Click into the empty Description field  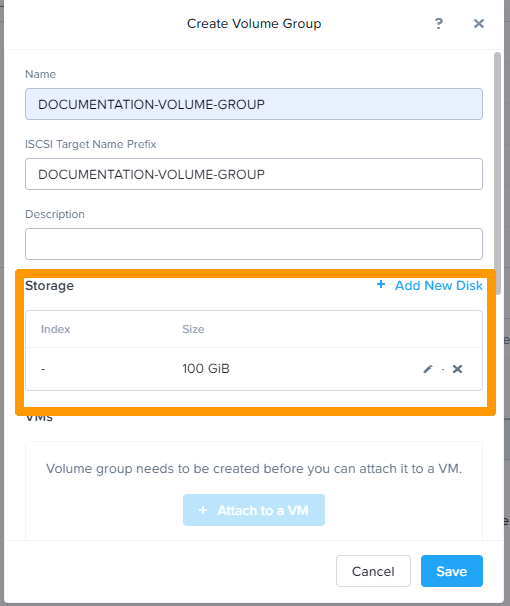(254, 244)
